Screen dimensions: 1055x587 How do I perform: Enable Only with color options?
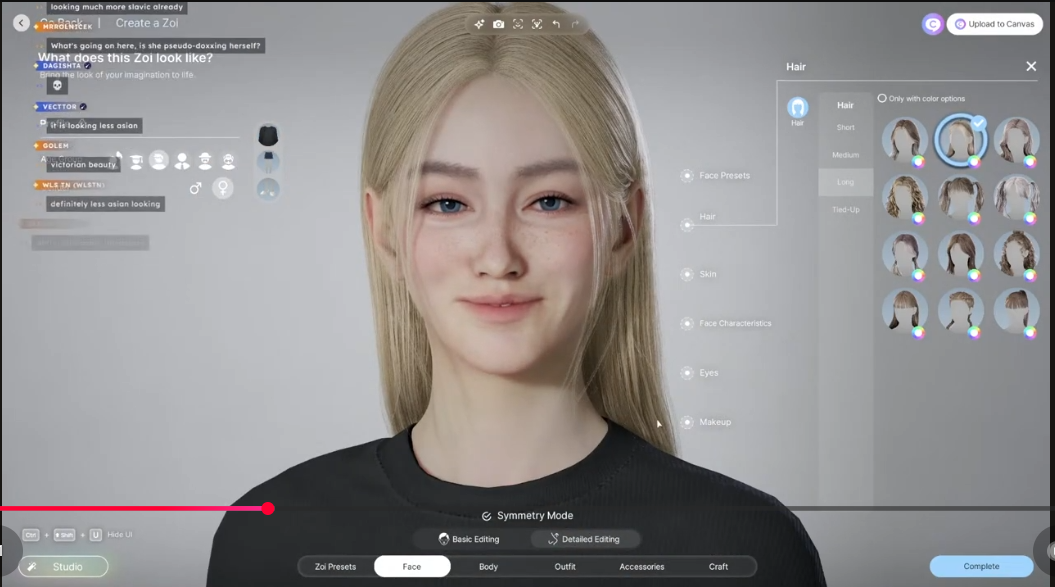click(882, 98)
